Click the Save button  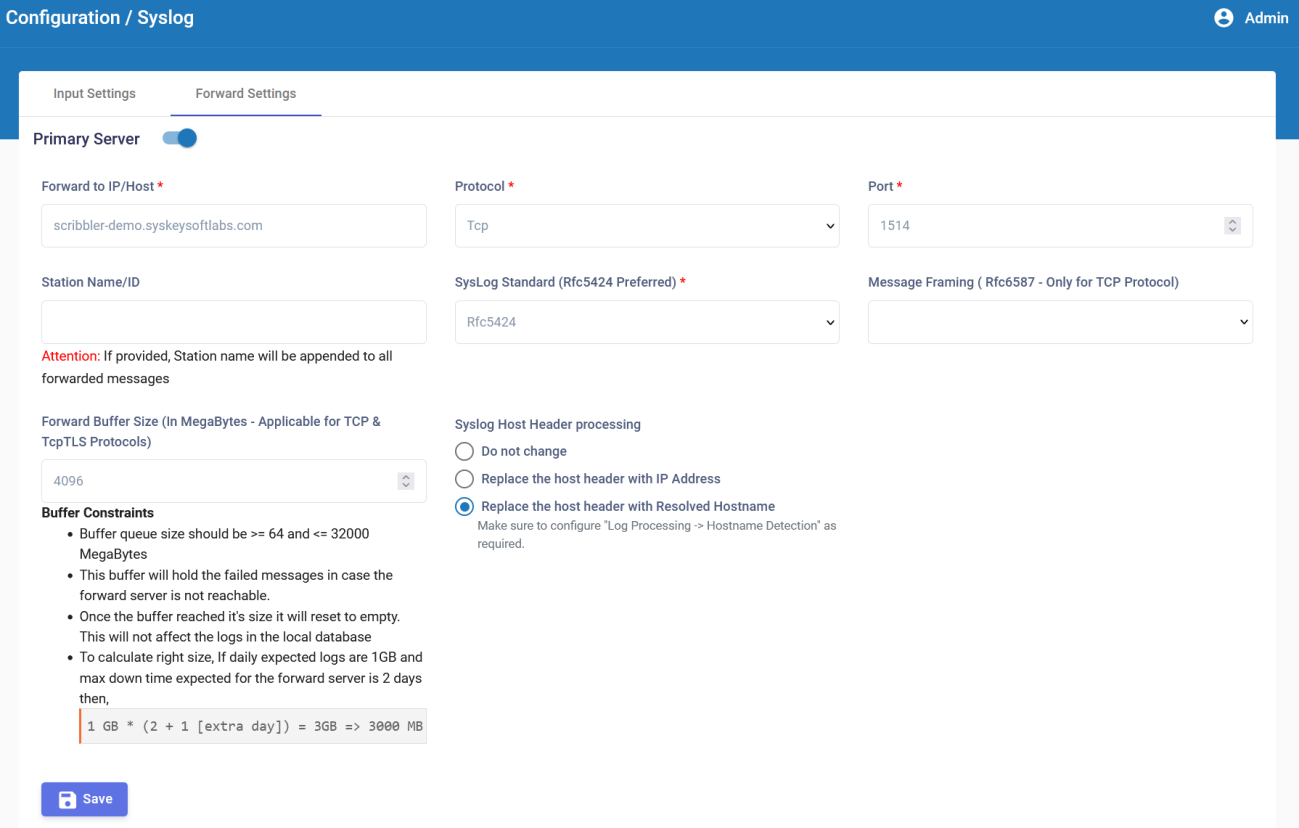coord(84,799)
